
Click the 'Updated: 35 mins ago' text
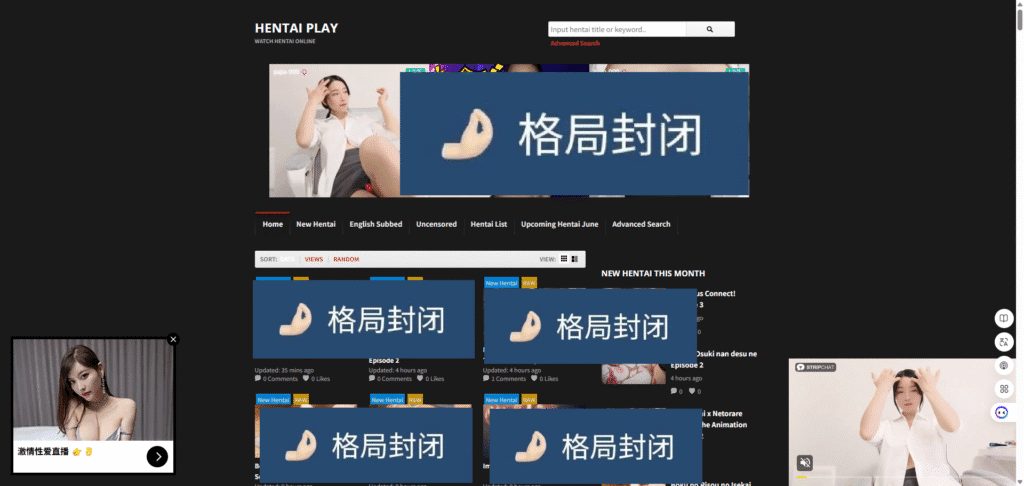point(284,370)
